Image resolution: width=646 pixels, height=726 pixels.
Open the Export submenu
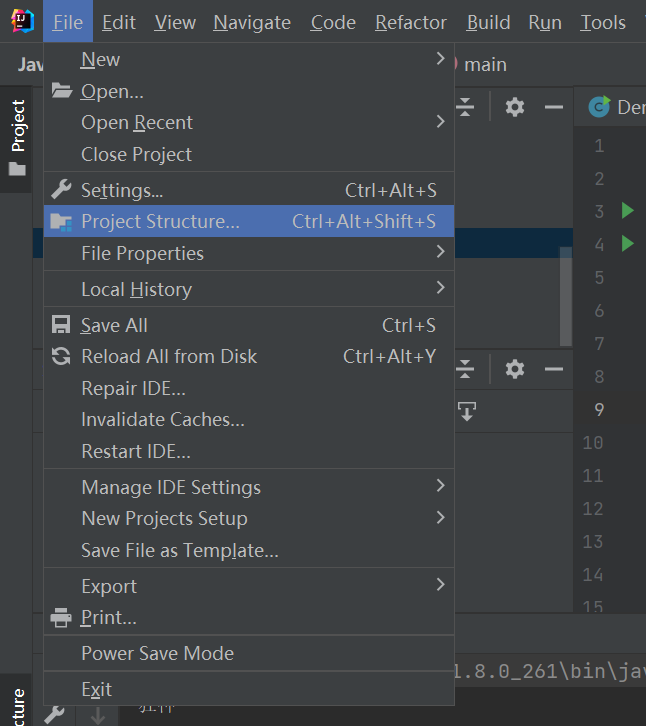pyautogui.click(x=440, y=586)
